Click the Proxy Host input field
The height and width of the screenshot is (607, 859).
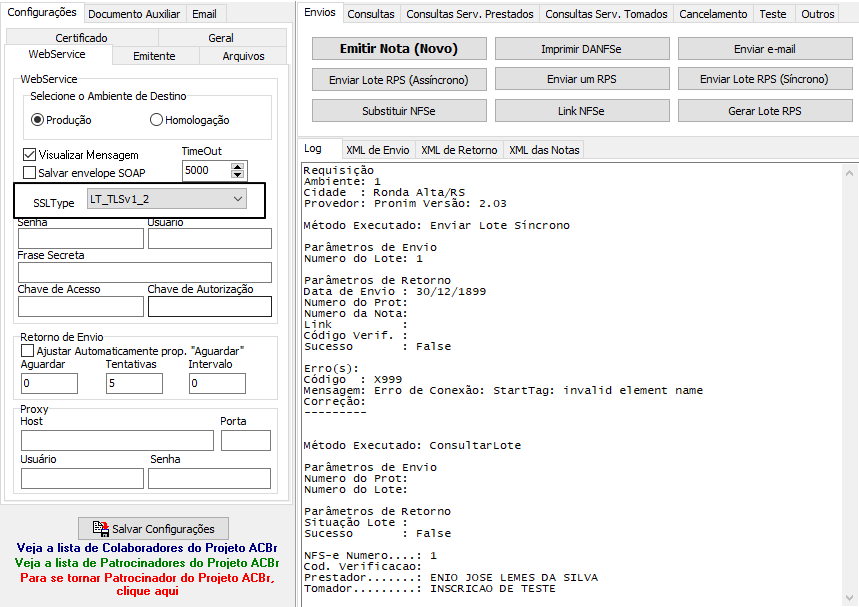(x=117, y=440)
